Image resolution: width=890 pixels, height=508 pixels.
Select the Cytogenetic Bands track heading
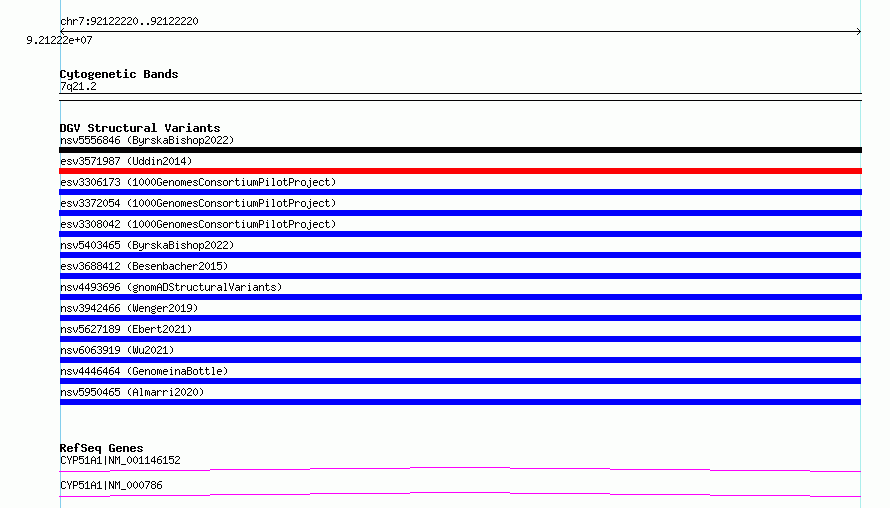click(x=119, y=74)
